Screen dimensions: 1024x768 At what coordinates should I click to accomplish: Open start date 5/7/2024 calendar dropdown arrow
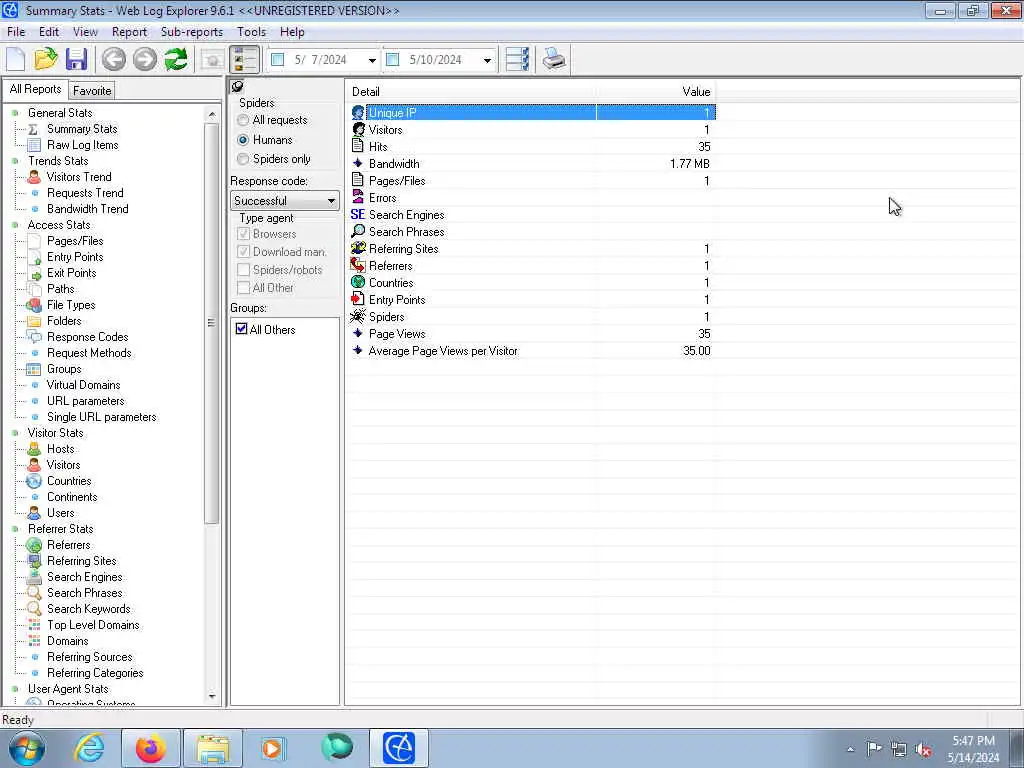372,60
